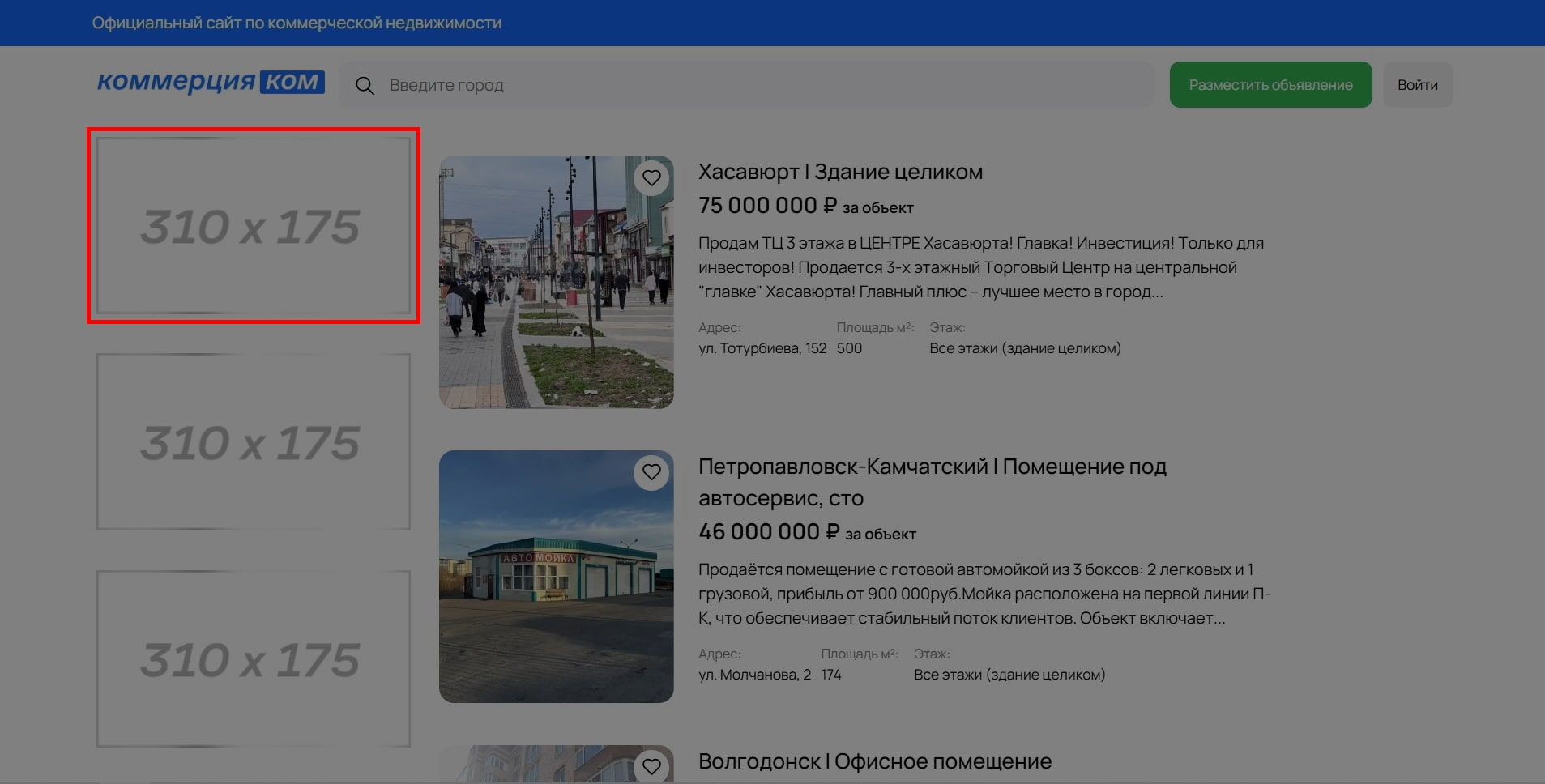Open the 'Помещение под автосервис, сто' listing title
The image size is (1545, 784).
click(932, 482)
